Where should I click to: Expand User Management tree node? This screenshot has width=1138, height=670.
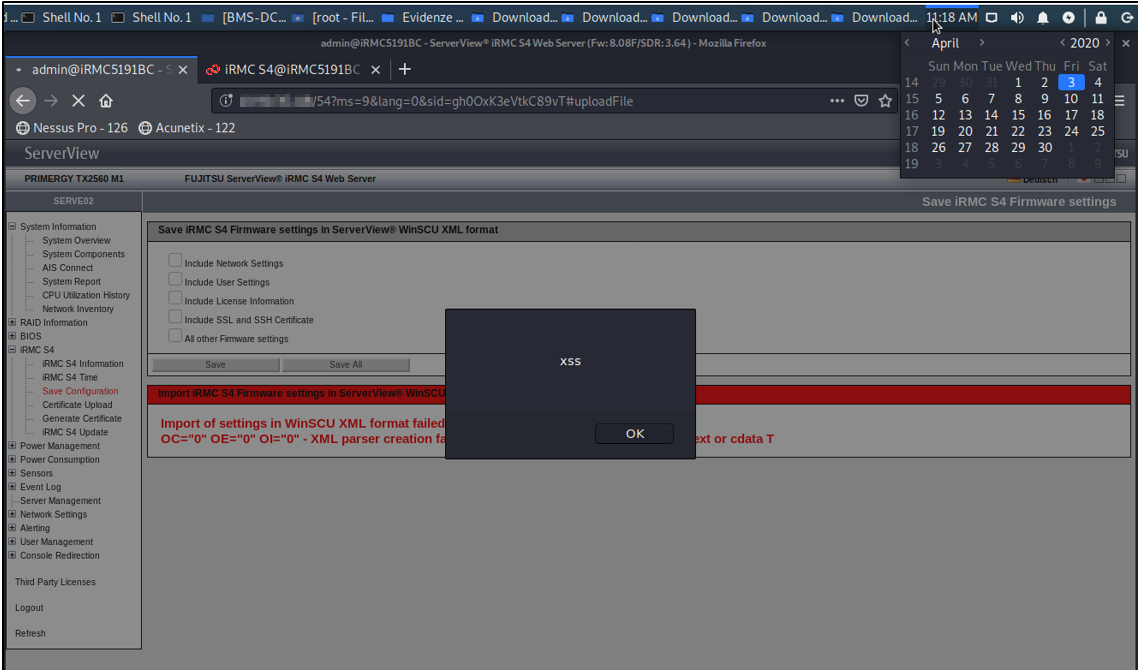12,542
